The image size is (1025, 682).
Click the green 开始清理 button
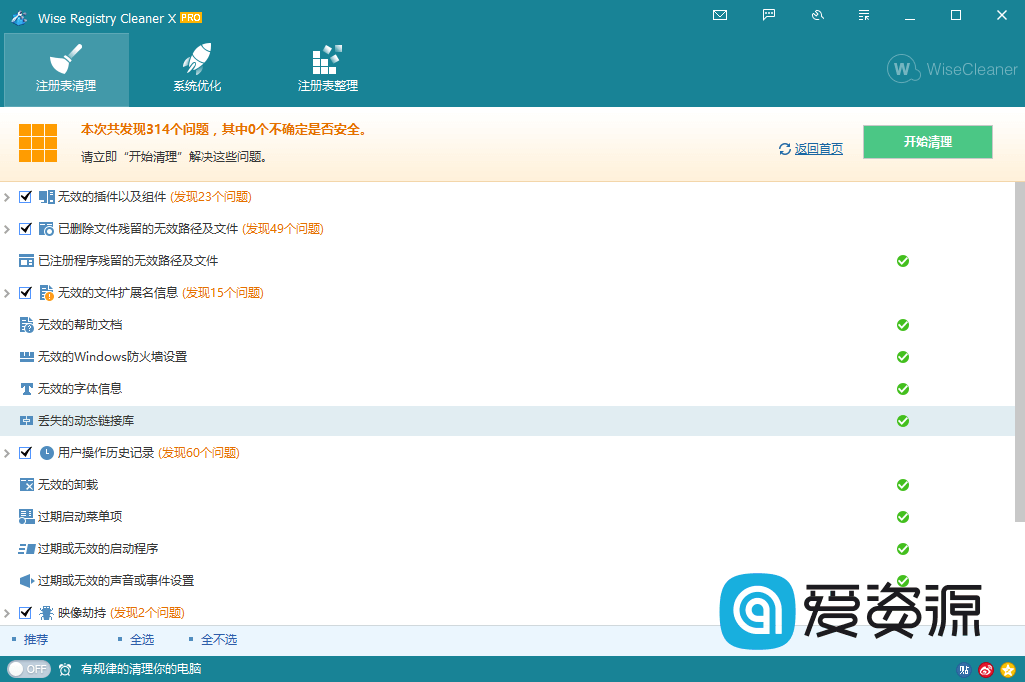tap(927, 142)
